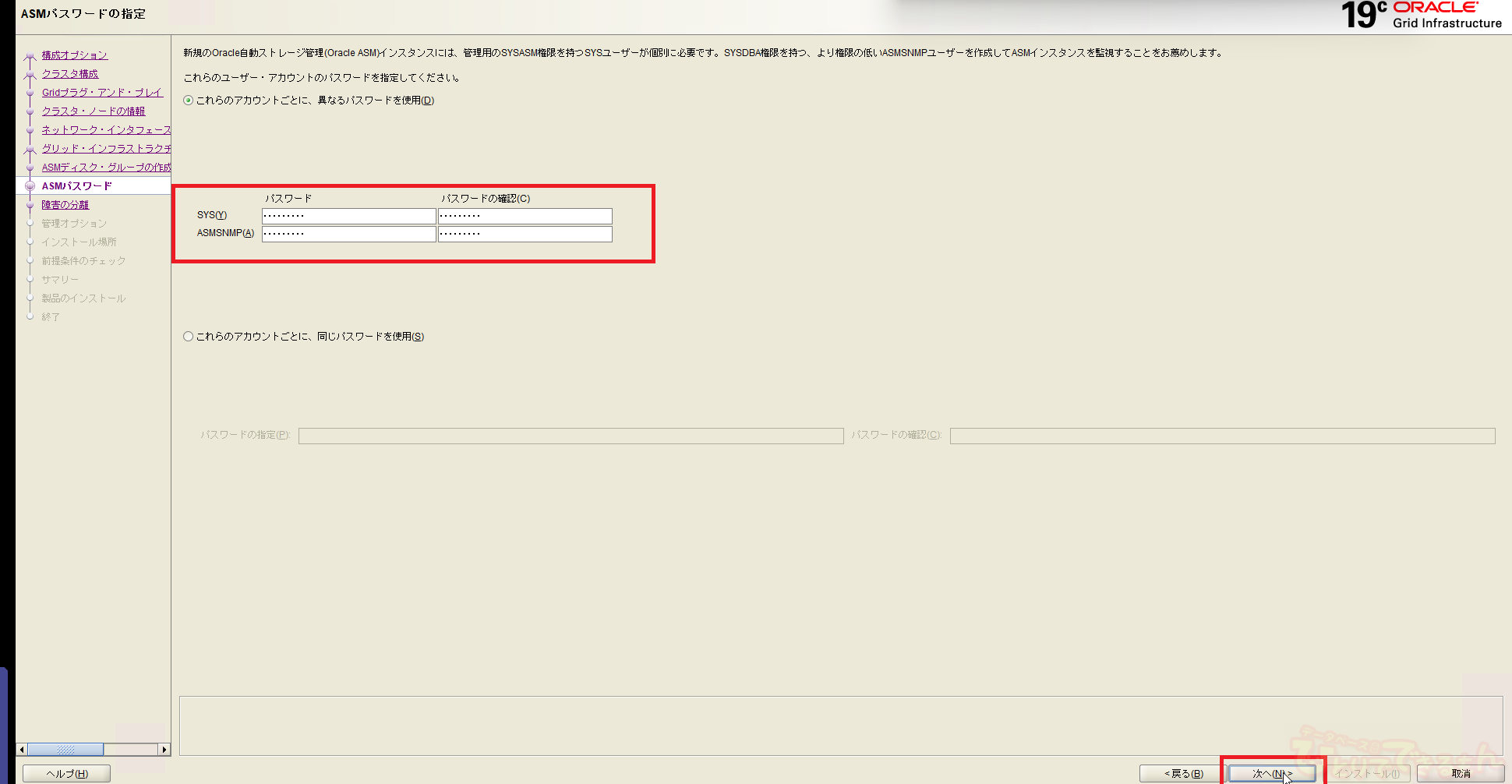Jump to クラスタ・ノードの情報 step
1512x784 pixels.
pyautogui.click(x=94, y=111)
